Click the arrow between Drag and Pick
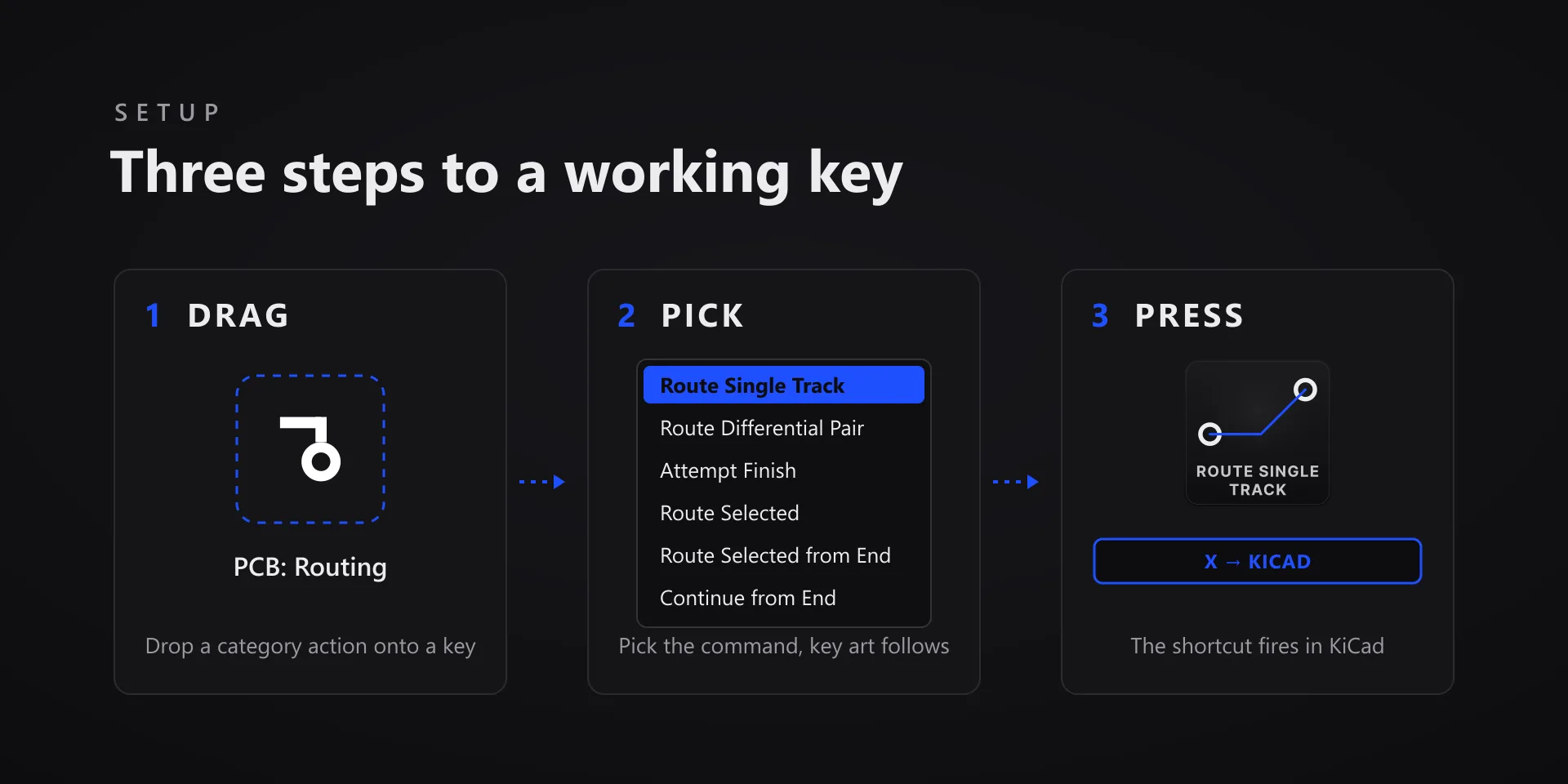The width and height of the screenshot is (1568, 784). coord(542,482)
